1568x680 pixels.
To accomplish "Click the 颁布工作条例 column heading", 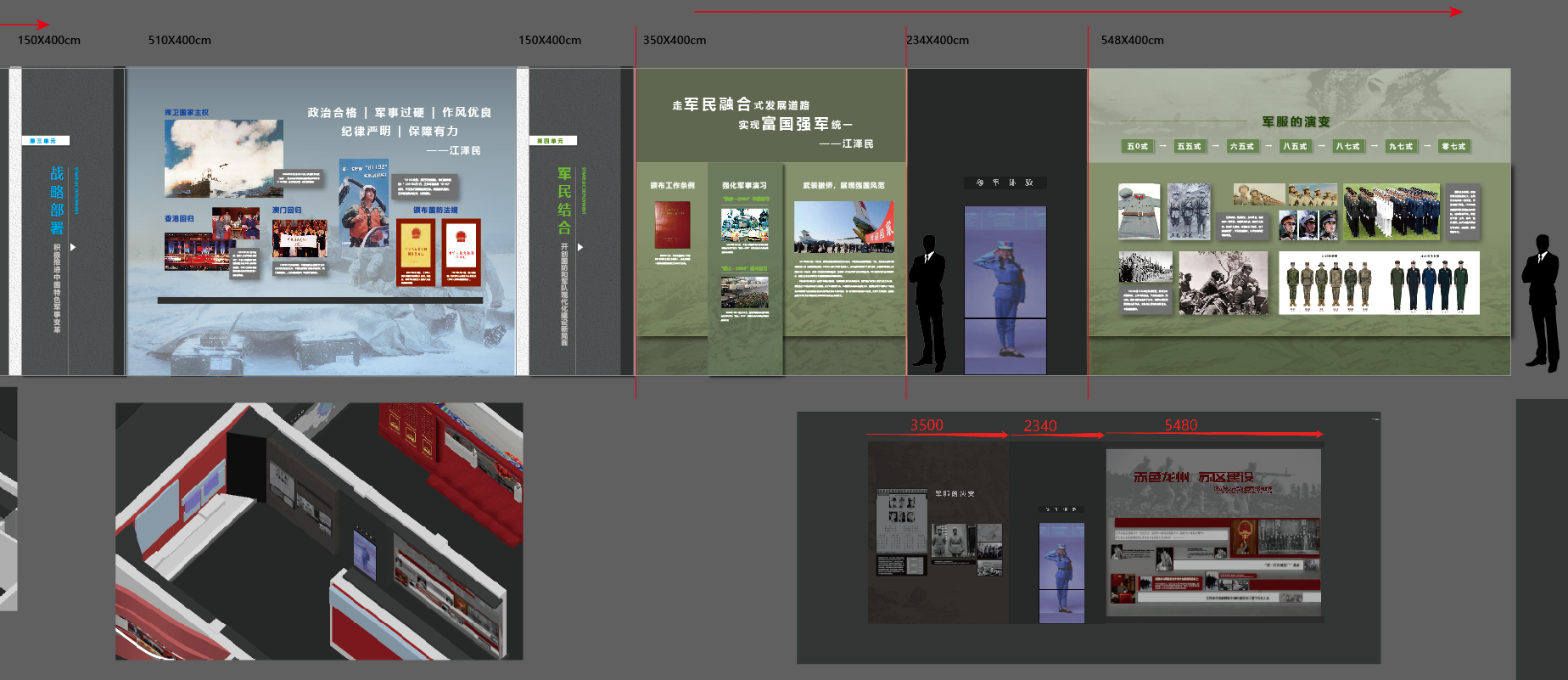I will click(672, 185).
